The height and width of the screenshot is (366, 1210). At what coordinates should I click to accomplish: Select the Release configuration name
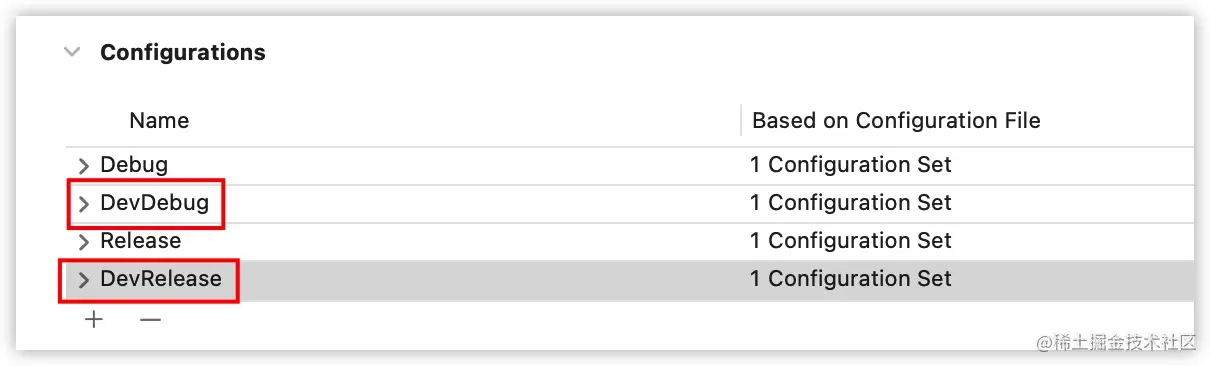point(141,241)
